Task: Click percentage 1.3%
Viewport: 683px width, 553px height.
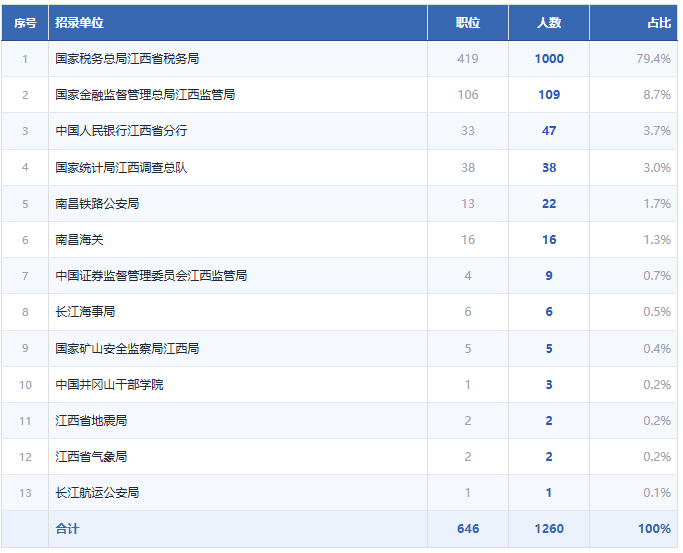Action: [657, 240]
